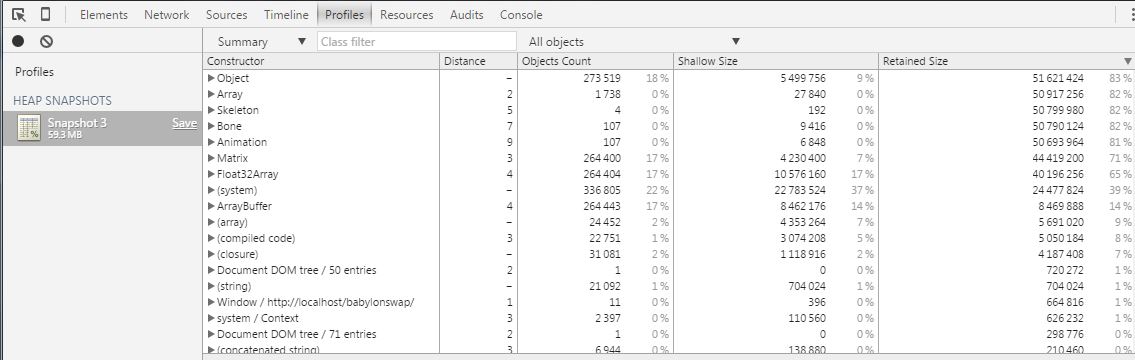Image resolution: width=1135 pixels, height=360 pixels.
Task: Expand the Float32Array constructor row
Action: point(211,174)
